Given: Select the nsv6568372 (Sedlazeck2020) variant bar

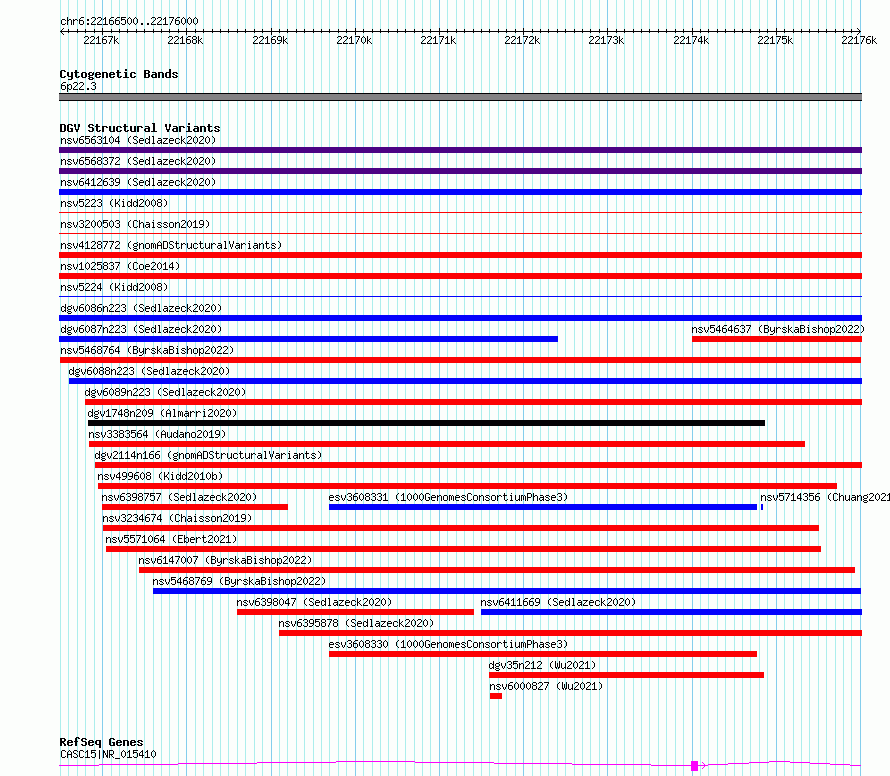Looking at the screenshot, I should 460,171.
